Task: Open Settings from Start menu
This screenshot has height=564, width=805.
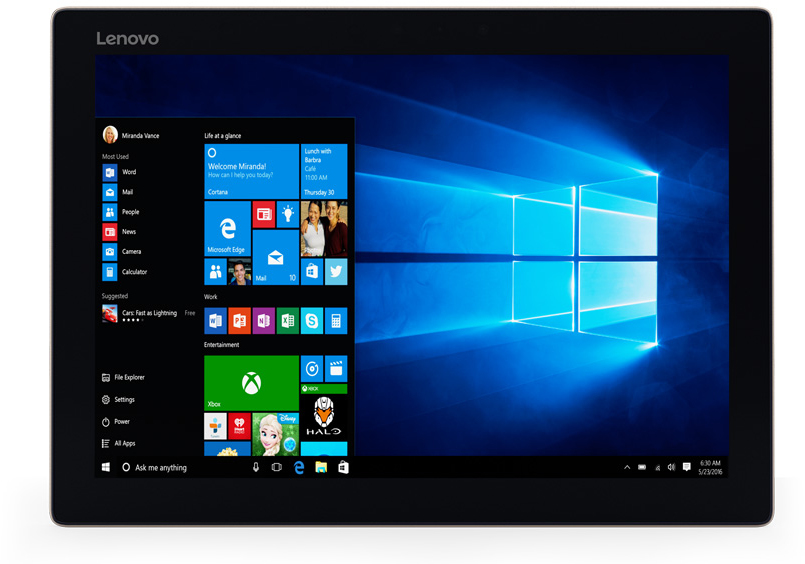Action: click(x=118, y=399)
